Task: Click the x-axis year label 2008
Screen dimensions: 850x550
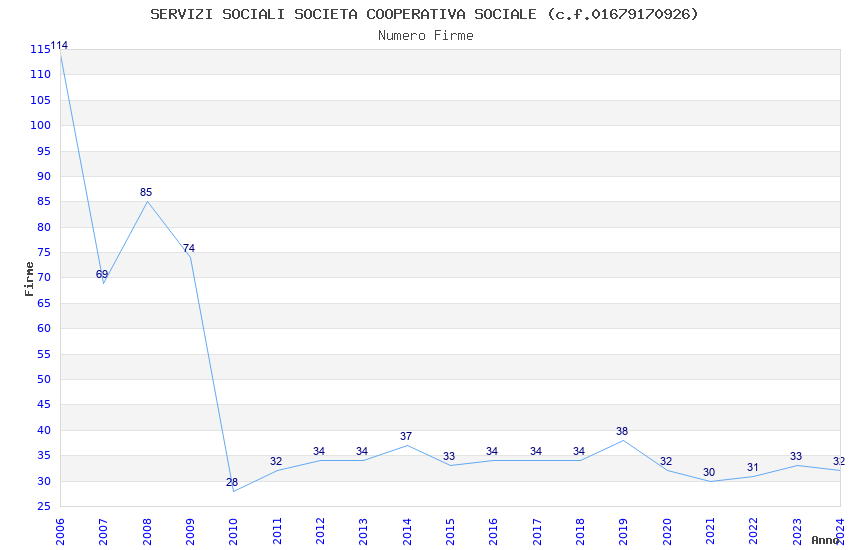Action: coord(147,531)
